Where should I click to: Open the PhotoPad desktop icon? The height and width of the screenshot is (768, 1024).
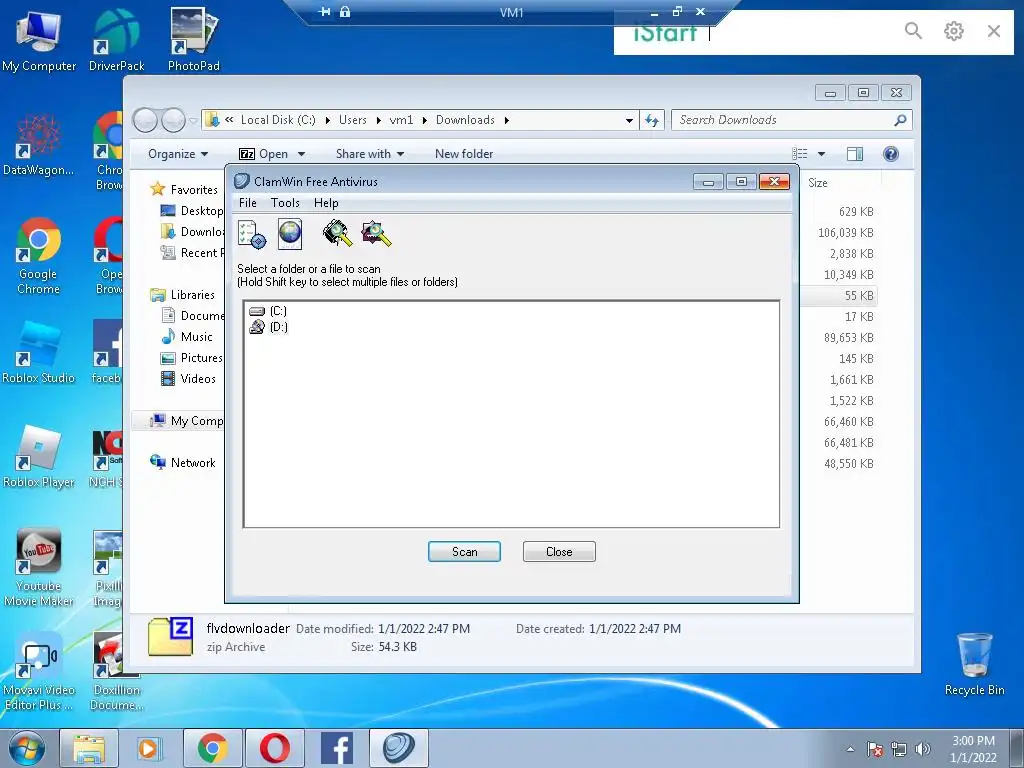(x=193, y=40)
